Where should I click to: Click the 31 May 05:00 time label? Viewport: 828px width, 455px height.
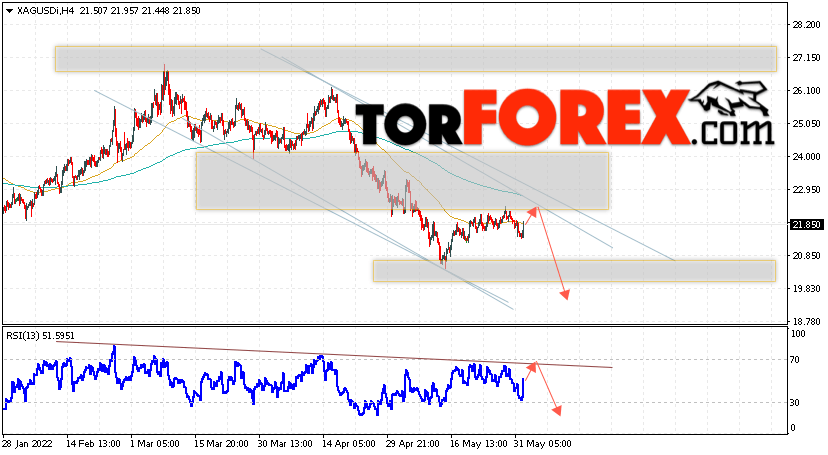(x=543, y=444)
